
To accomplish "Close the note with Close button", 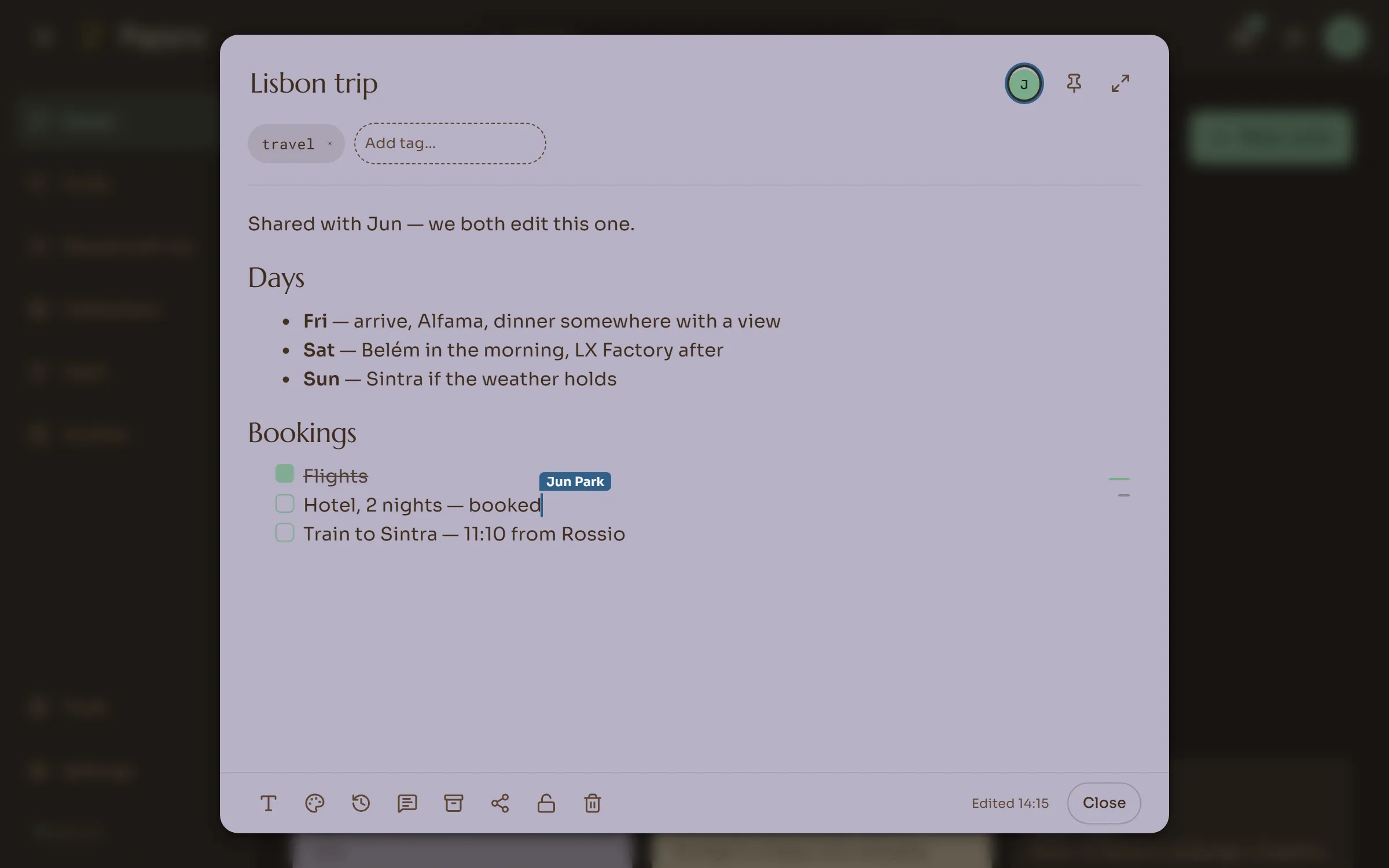I will (1104, 803).
